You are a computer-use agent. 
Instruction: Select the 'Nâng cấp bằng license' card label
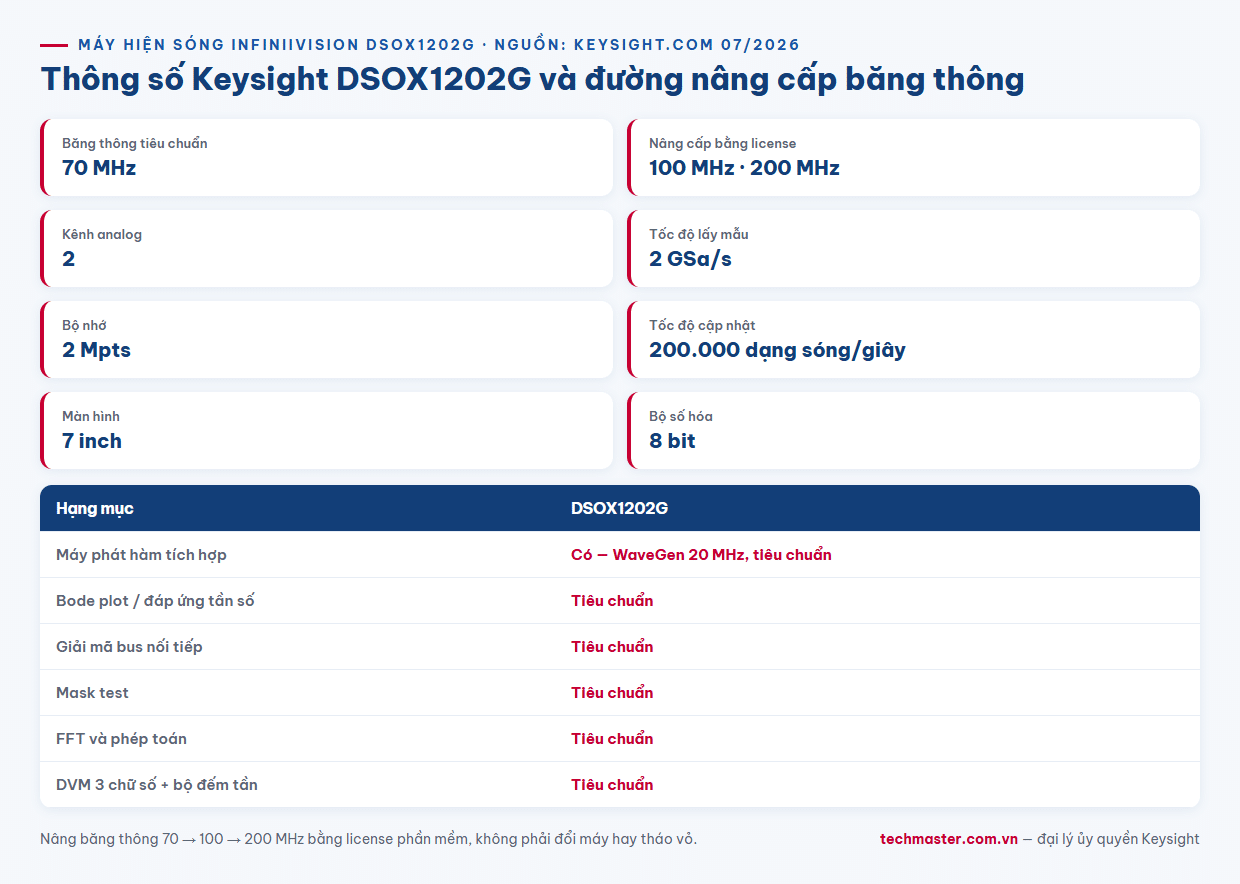coord(722,143)
